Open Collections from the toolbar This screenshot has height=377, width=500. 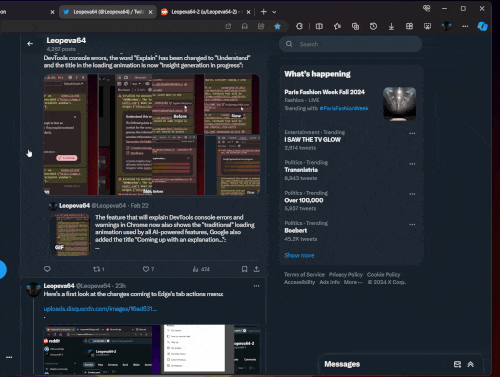355,26
